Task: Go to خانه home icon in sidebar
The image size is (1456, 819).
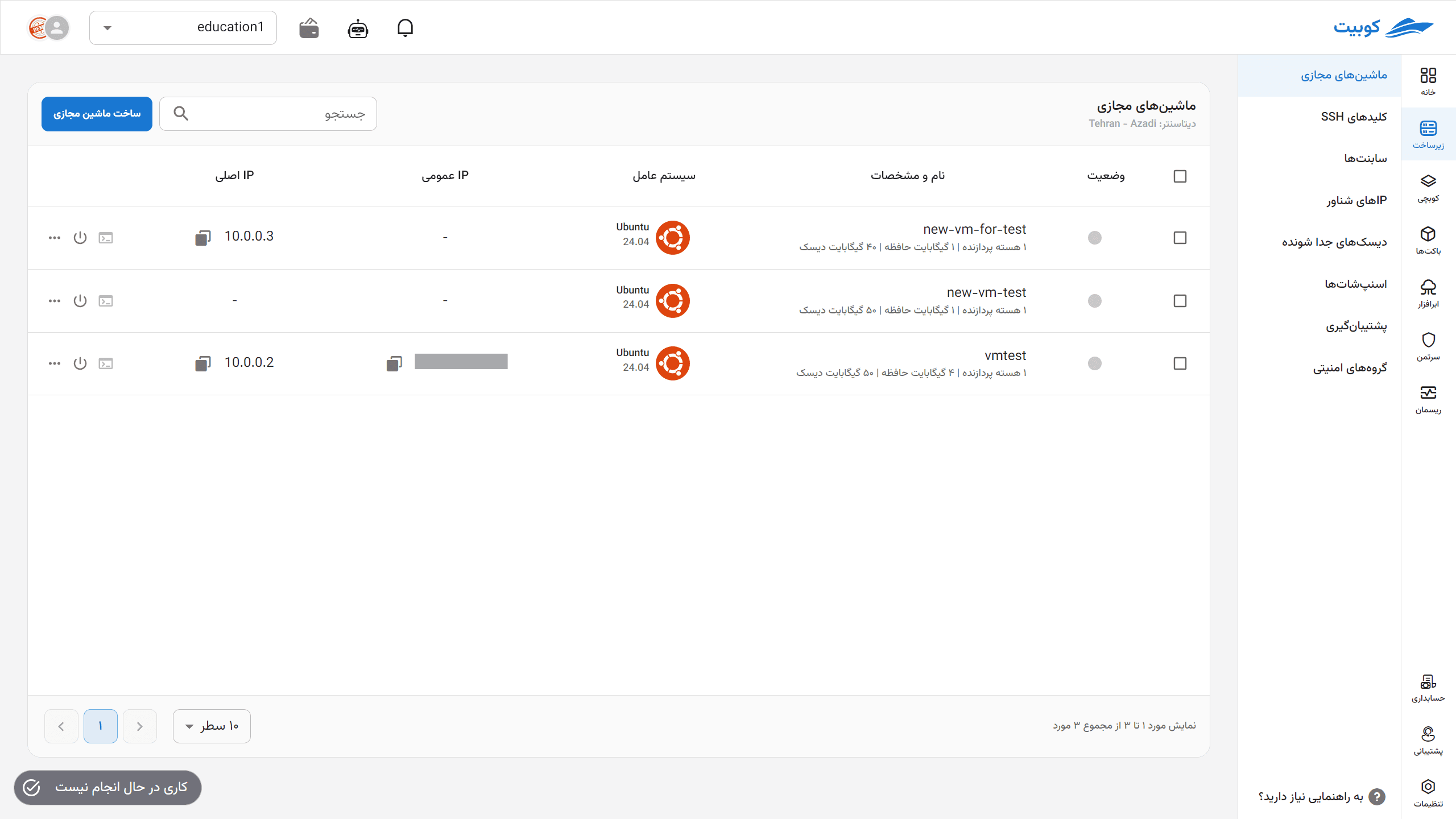Action: (x=1428, y=81)
